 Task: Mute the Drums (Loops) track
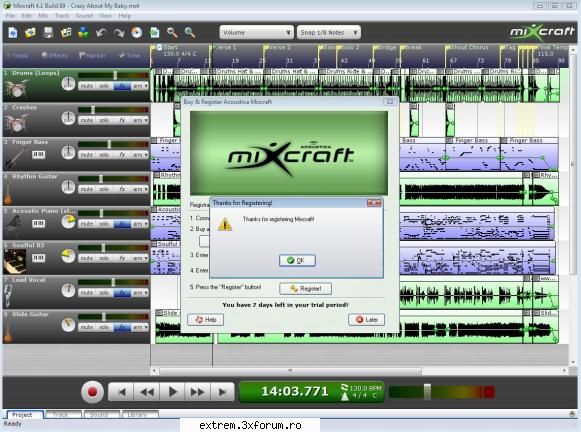pyautogui.click(x=87, y=86)
